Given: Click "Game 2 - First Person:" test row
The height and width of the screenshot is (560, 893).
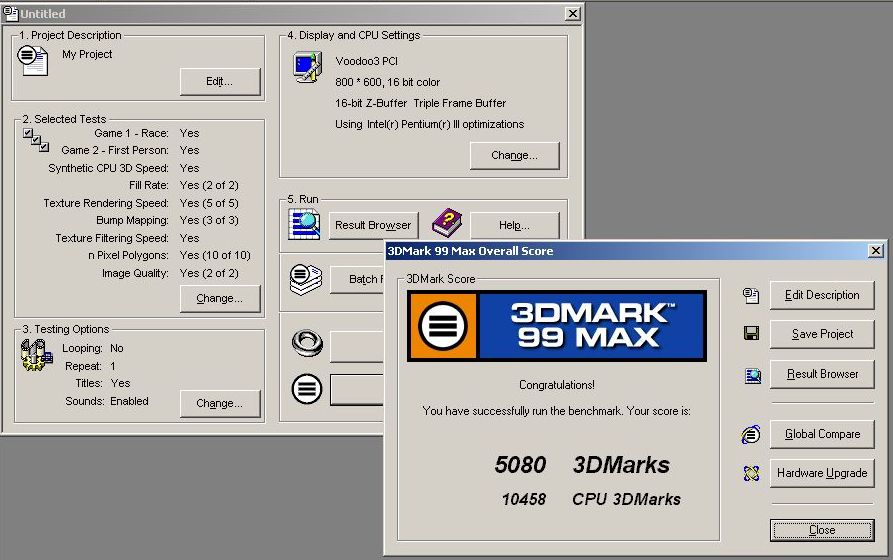Looking at the screenshot, I should tap(130, 150).
